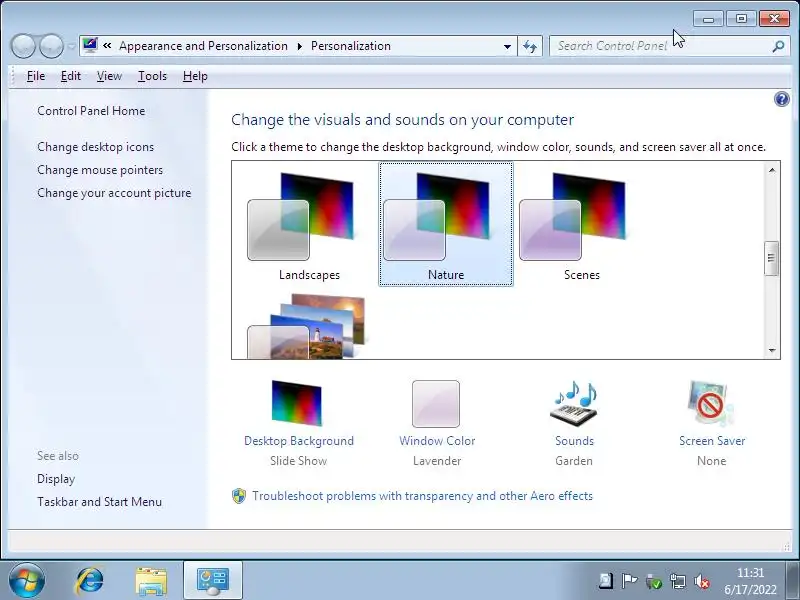Click the Sounds text link
This screenshot has height=600, width=800.
pos(574,441)
